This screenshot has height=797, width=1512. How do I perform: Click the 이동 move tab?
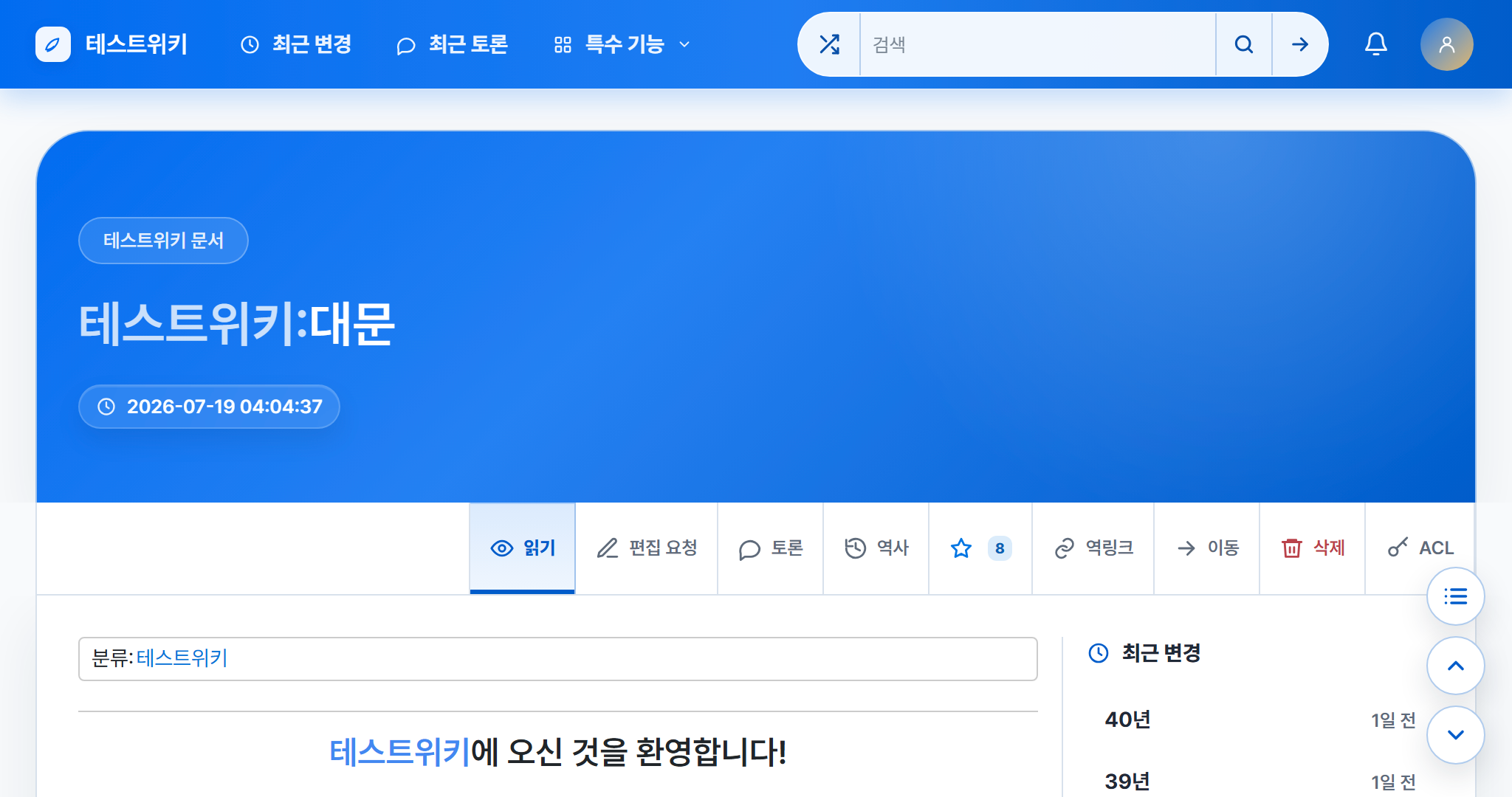coord(1207,548)
